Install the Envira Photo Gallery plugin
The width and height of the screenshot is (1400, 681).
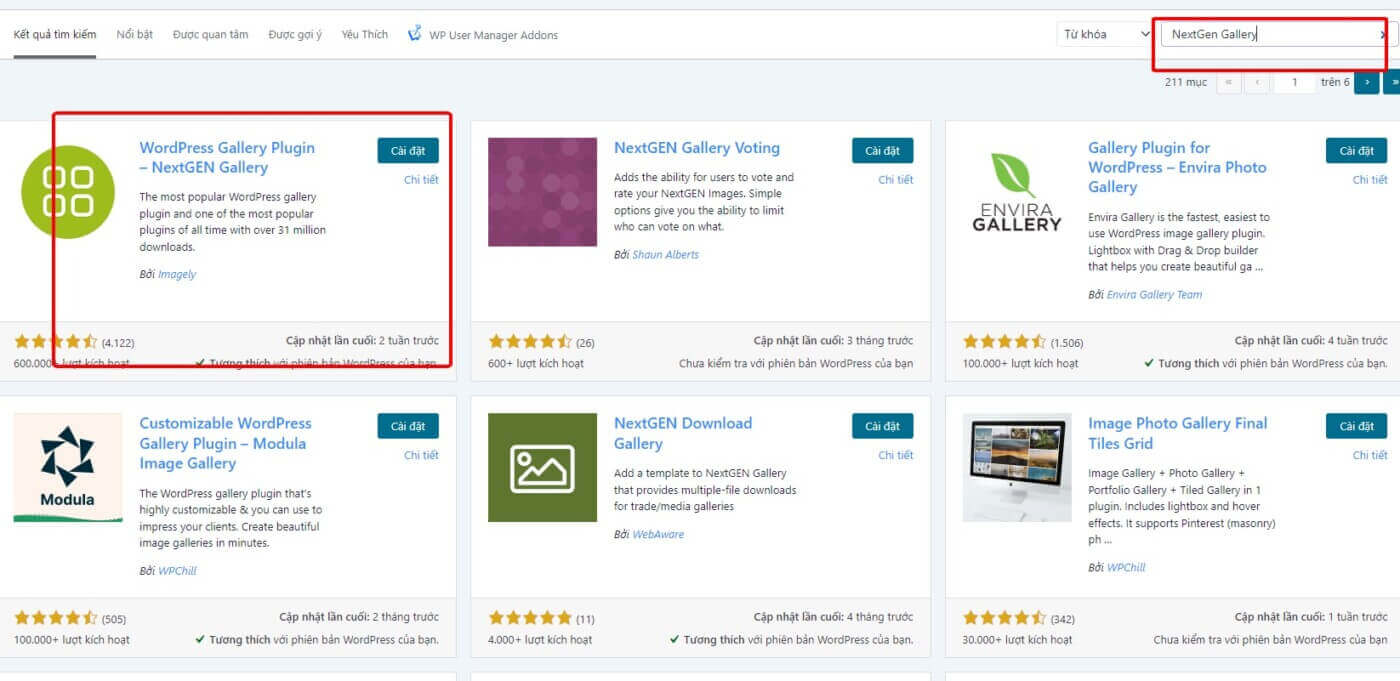1356,151
